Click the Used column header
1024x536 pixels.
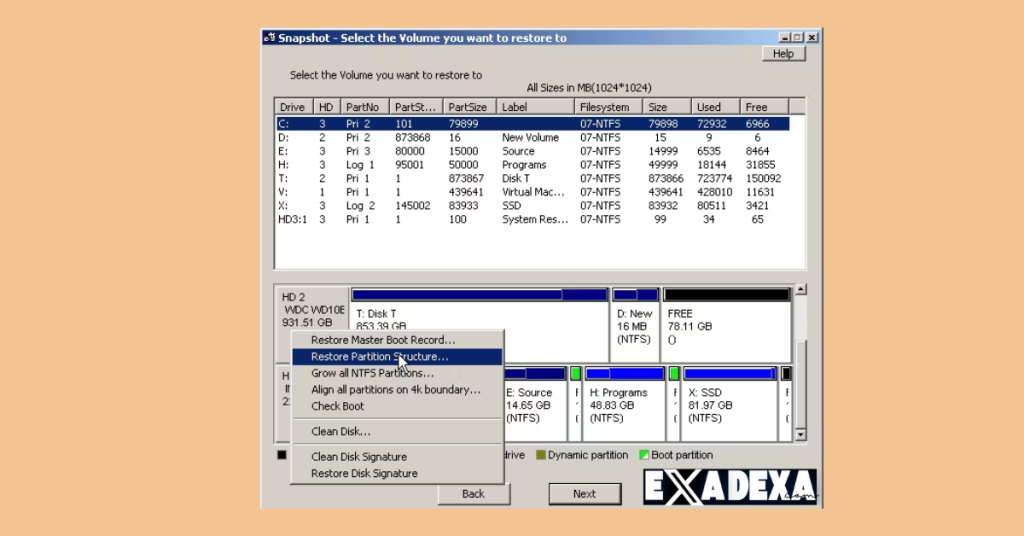[x=715, y=107]
